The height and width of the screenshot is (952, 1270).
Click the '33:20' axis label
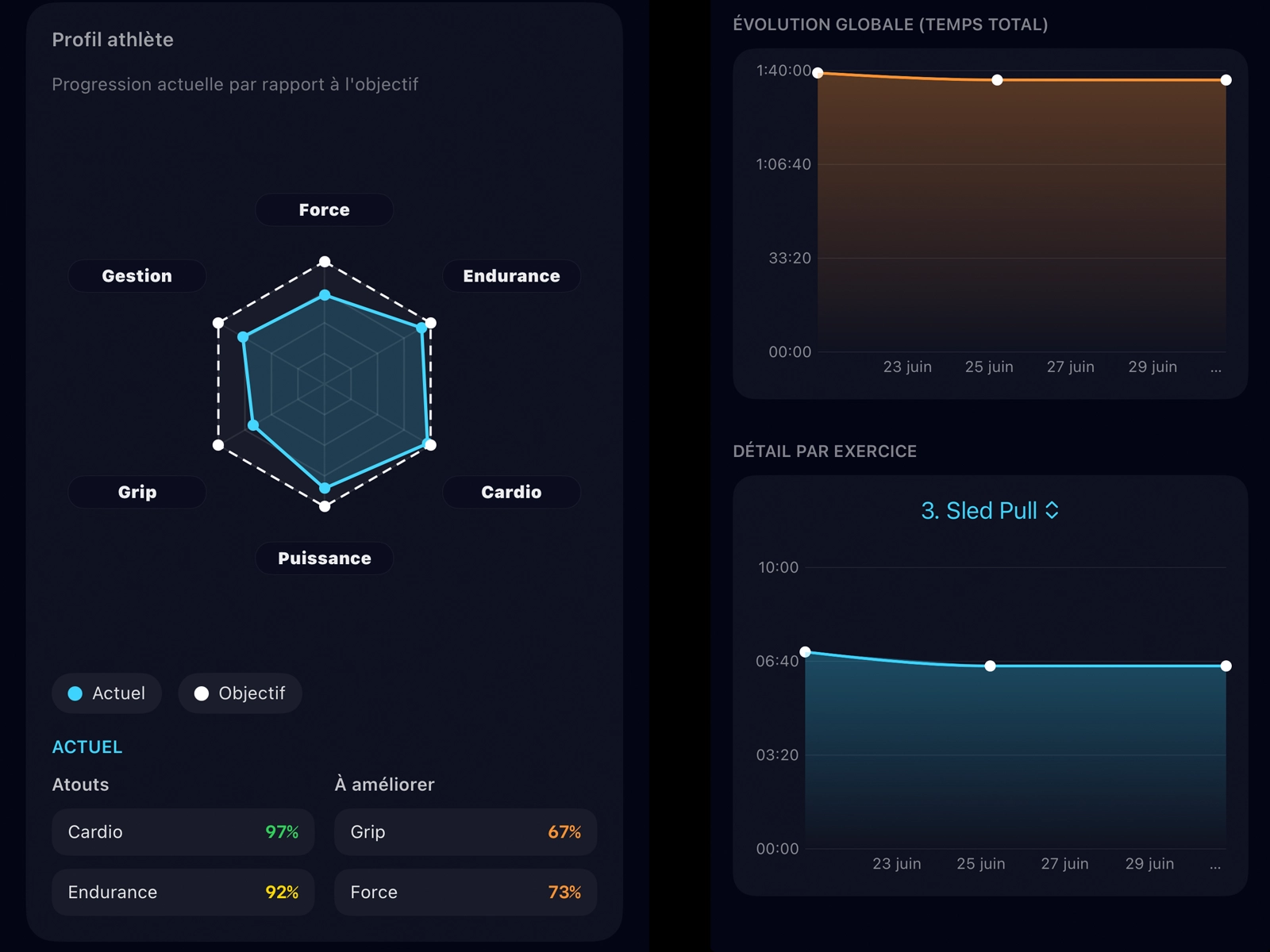790,258
